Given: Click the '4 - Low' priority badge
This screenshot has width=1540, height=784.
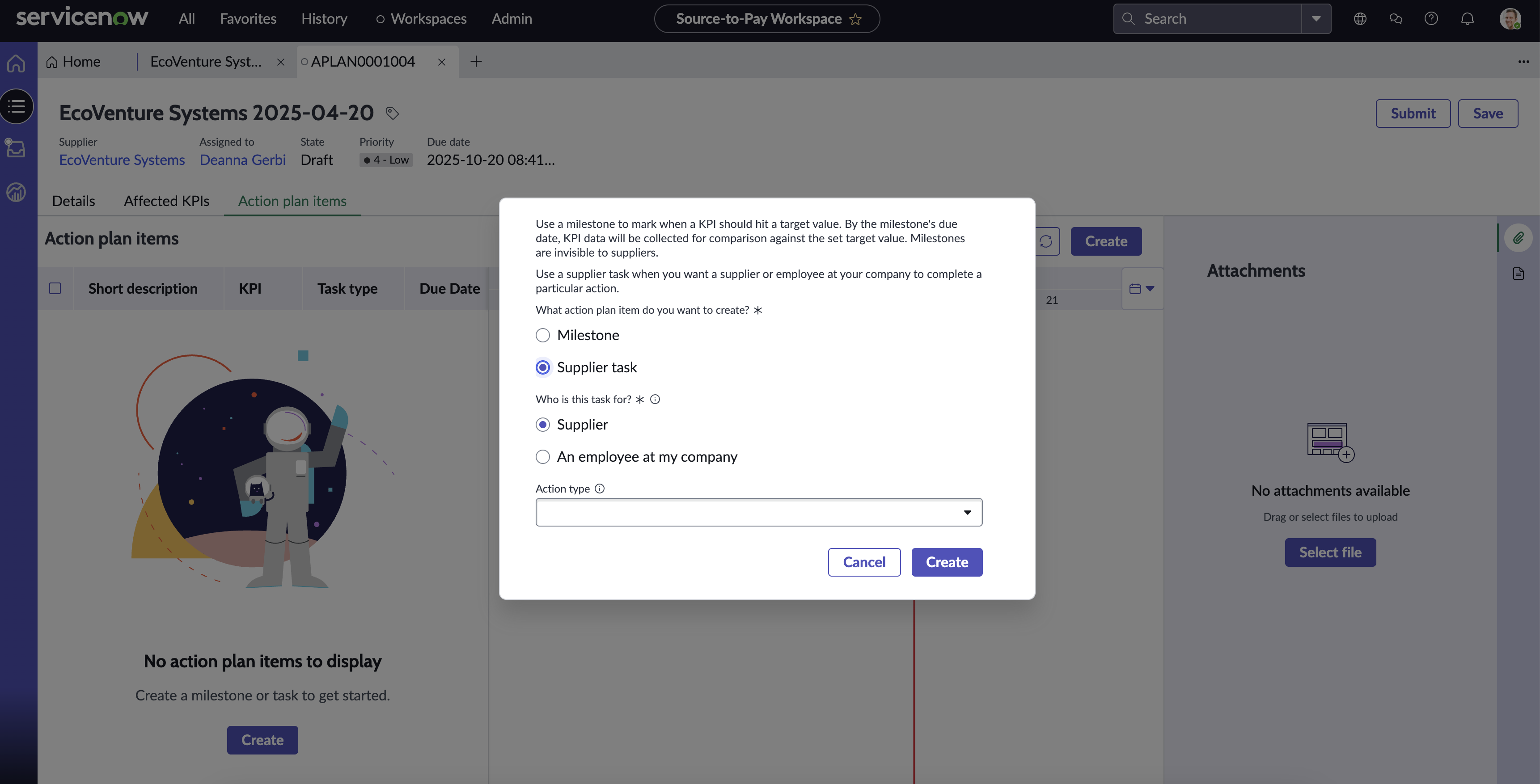Looking at the screenshot, I should click(x=386, y=160).
